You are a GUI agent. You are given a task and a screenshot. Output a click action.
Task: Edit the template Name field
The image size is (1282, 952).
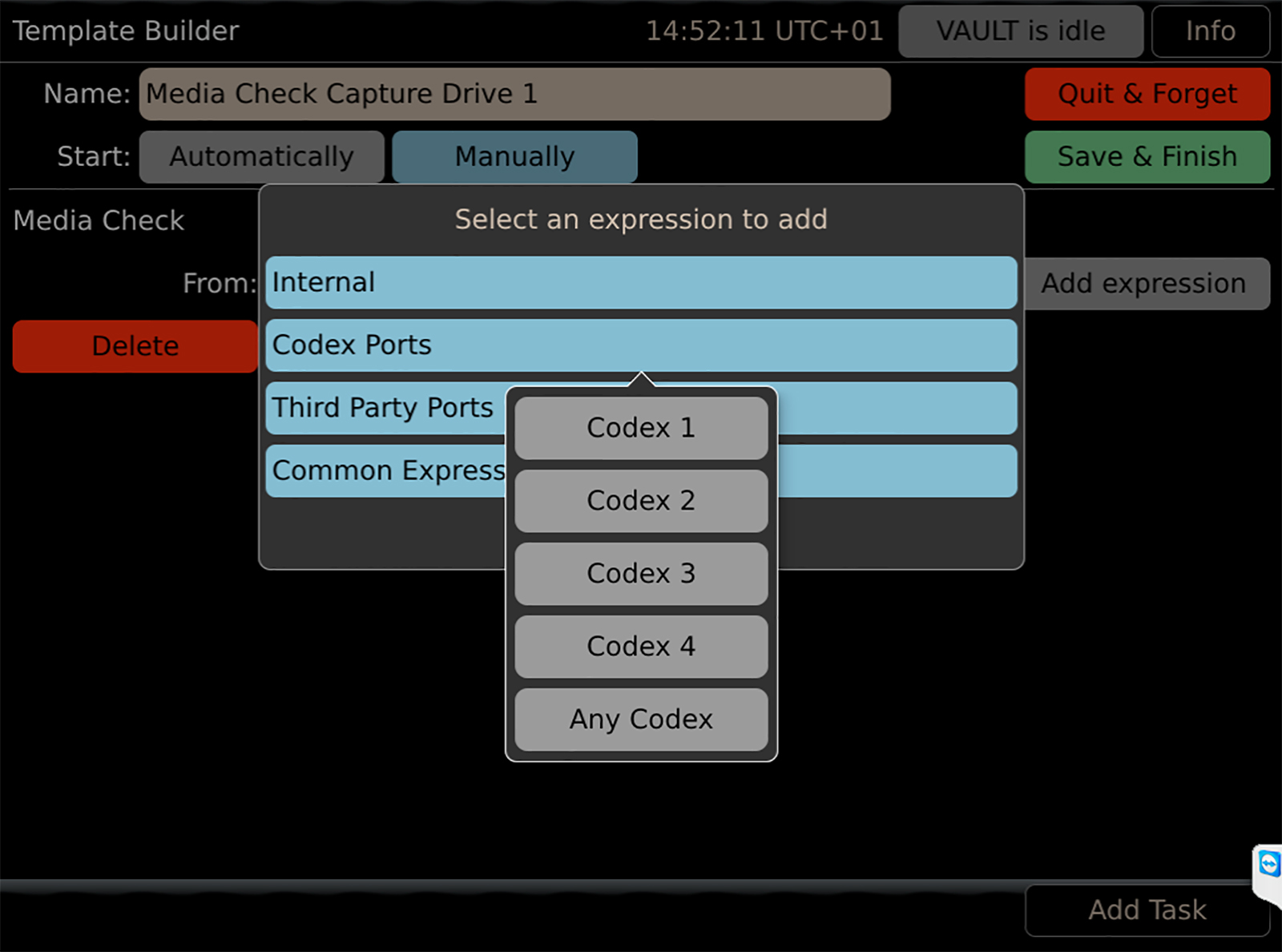[x=514, y=95]
